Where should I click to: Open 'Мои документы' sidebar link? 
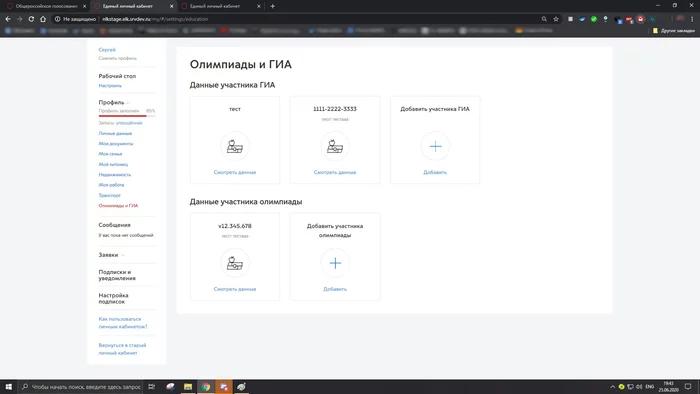tap(116, 144)
